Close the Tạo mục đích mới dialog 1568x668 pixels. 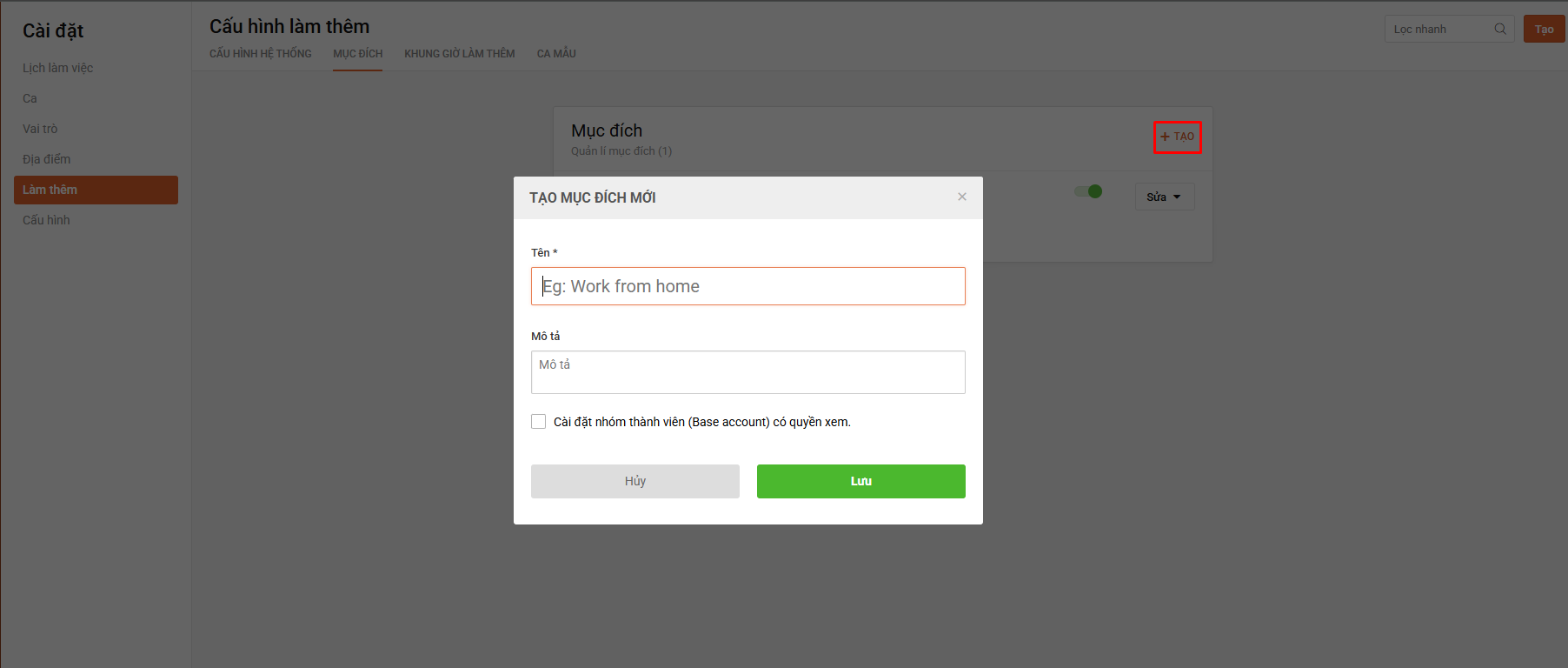point(961,197)
